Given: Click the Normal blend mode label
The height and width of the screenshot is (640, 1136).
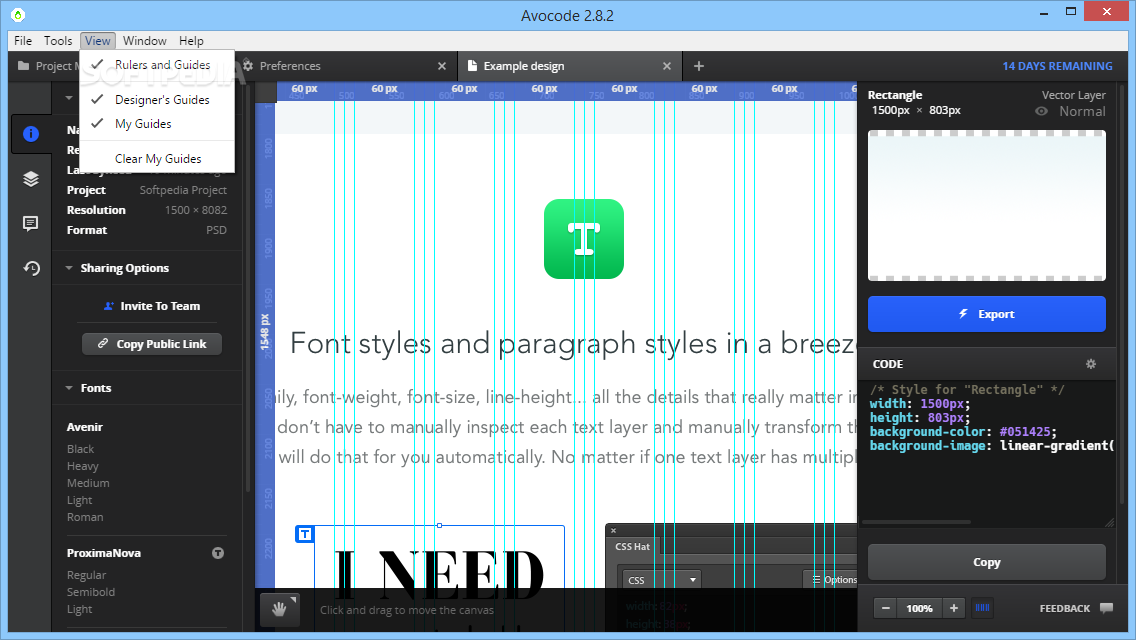Looking at the screenshot, I should click(1082, 111).
